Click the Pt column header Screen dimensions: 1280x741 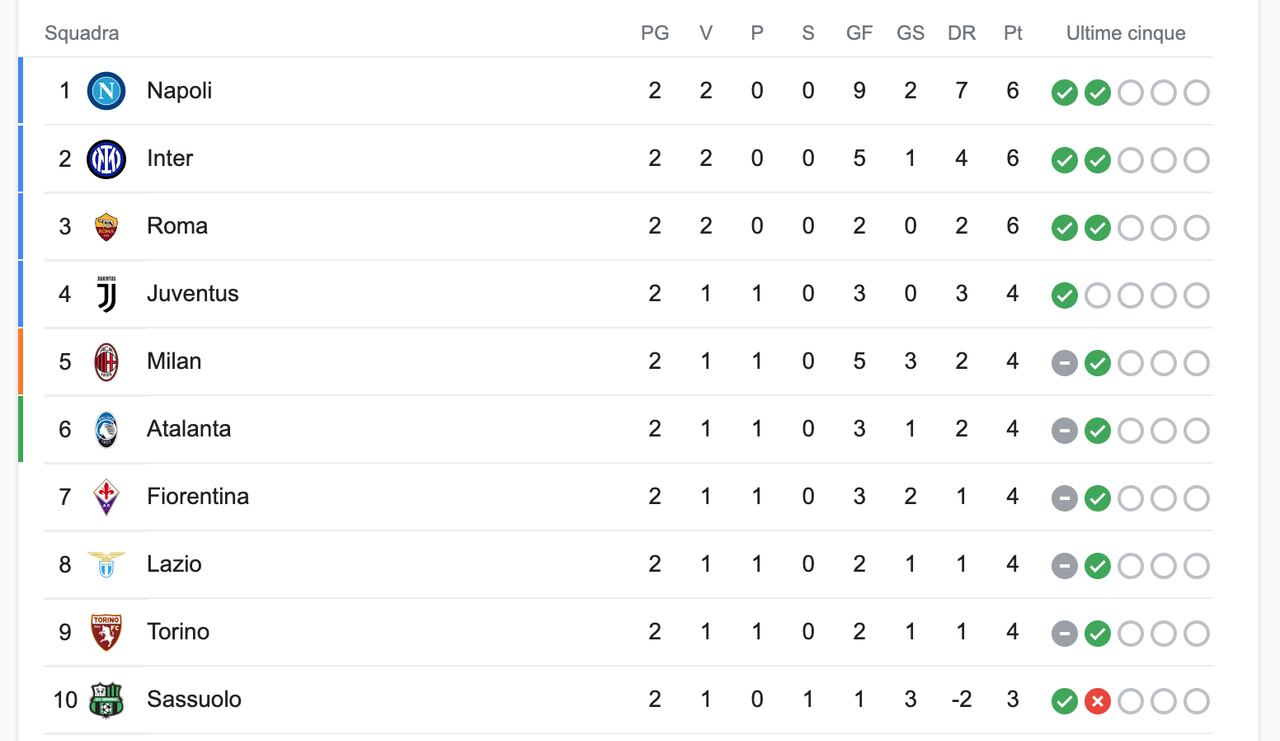pos(1013,33)
